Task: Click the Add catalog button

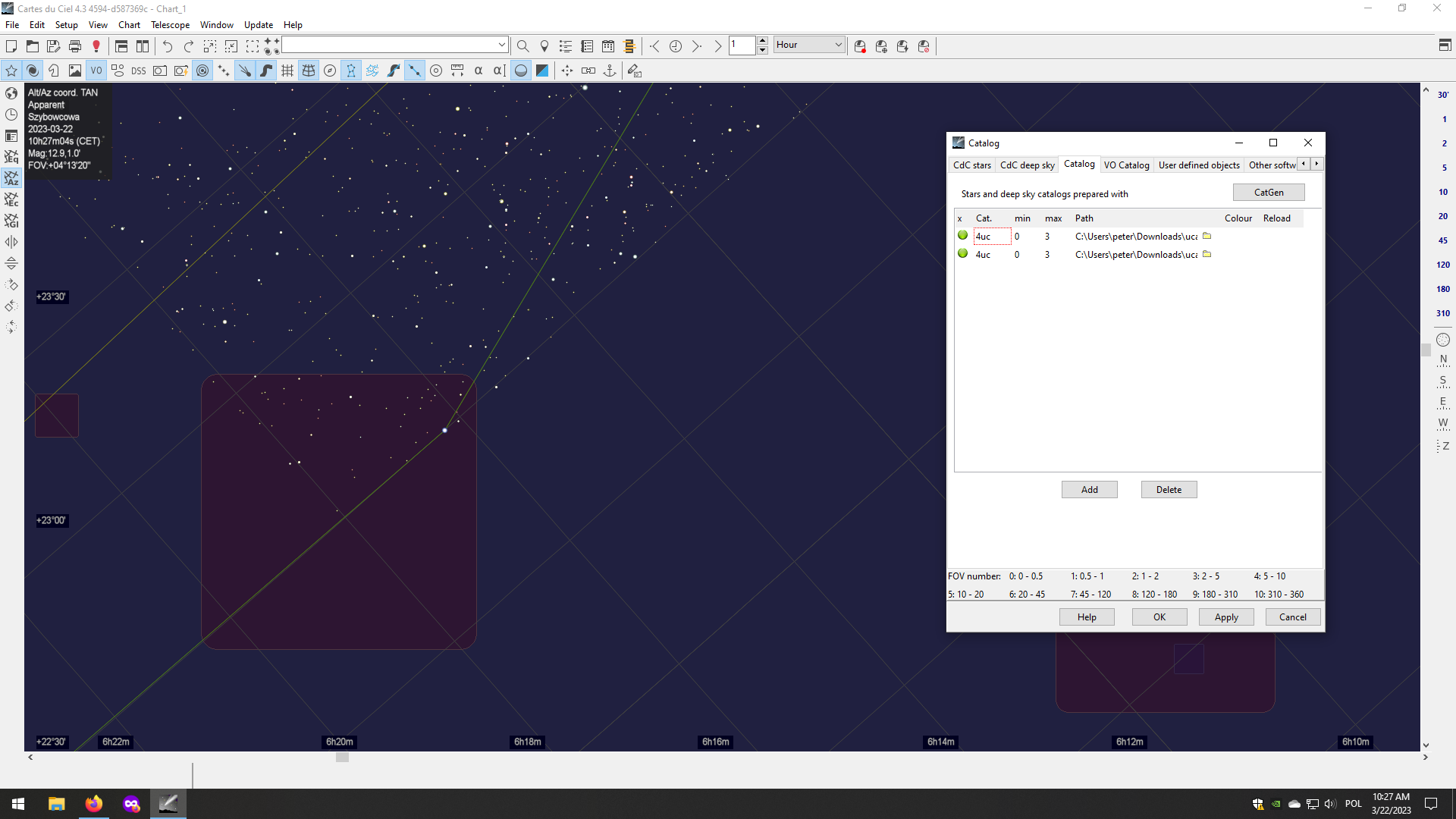Action: pyautogui.click(x=1089, y=490)
